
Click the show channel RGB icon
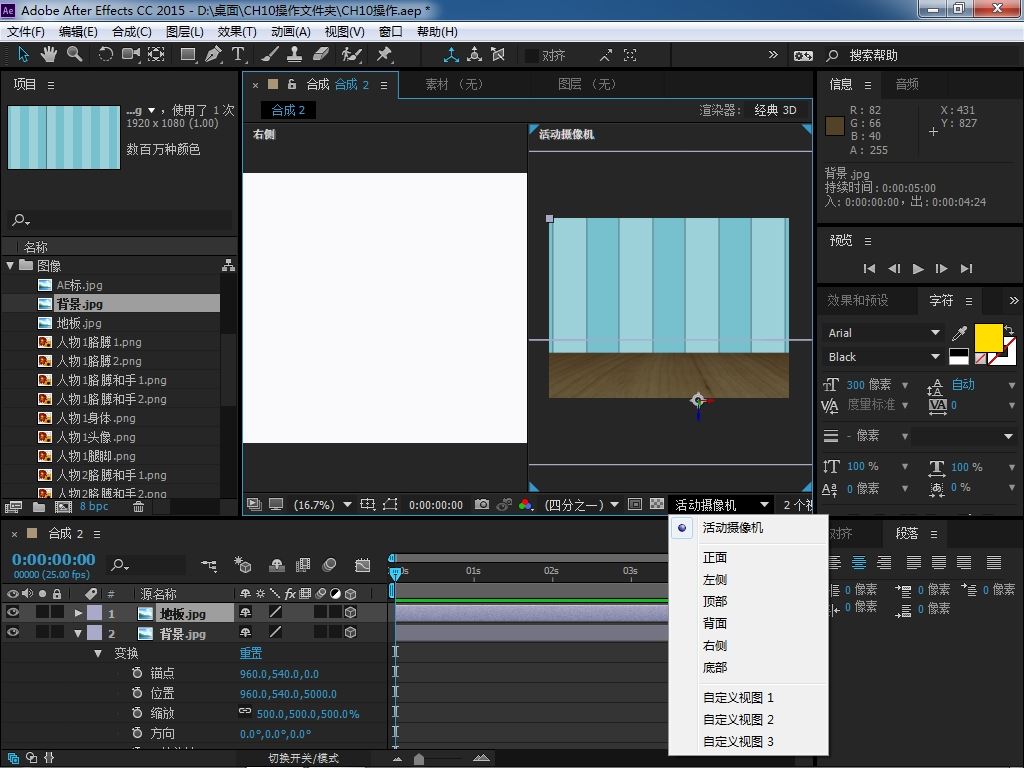click(525, 504)
